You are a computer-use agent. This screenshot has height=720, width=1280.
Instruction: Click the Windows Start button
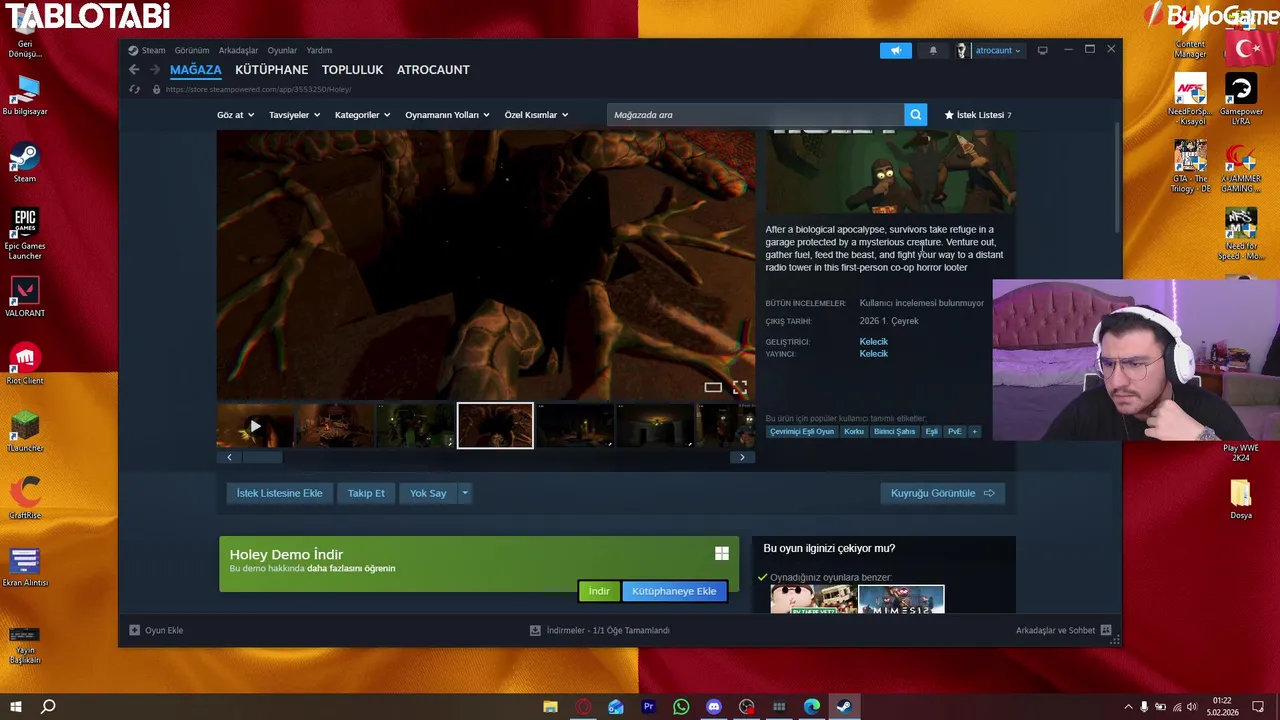click(16, 707)
